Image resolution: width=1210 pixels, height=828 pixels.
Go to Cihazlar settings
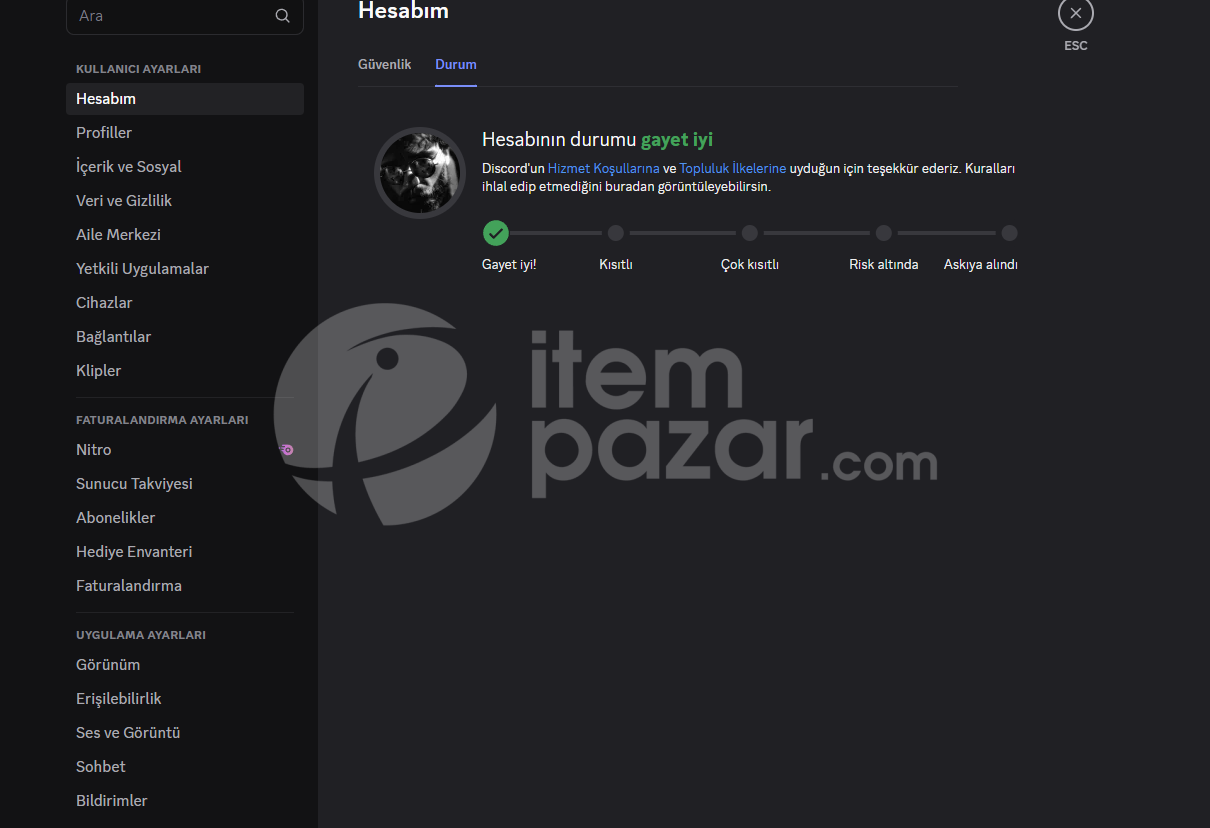pos(185,303)
